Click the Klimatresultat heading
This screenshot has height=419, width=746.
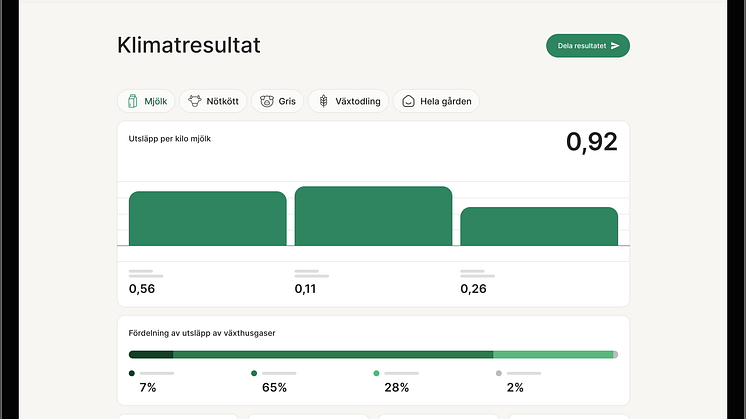click(189, 46)
